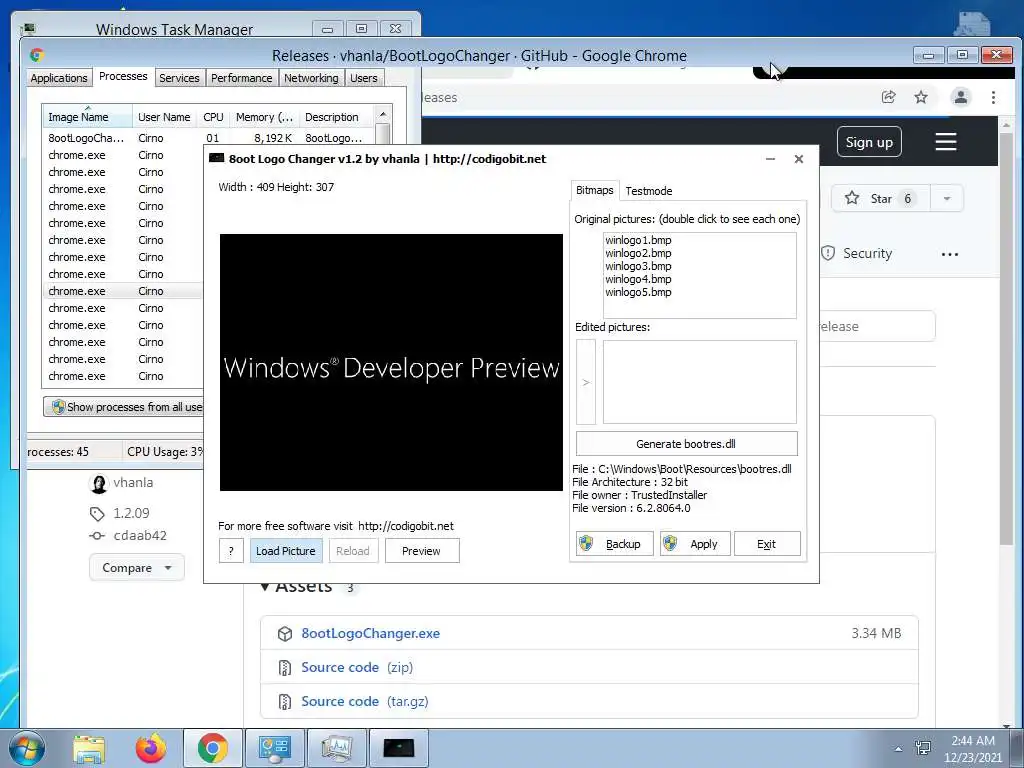This screenshot has height=768, width=1024.
Task: Click the zip archive file icon
Action: point(285,667)
